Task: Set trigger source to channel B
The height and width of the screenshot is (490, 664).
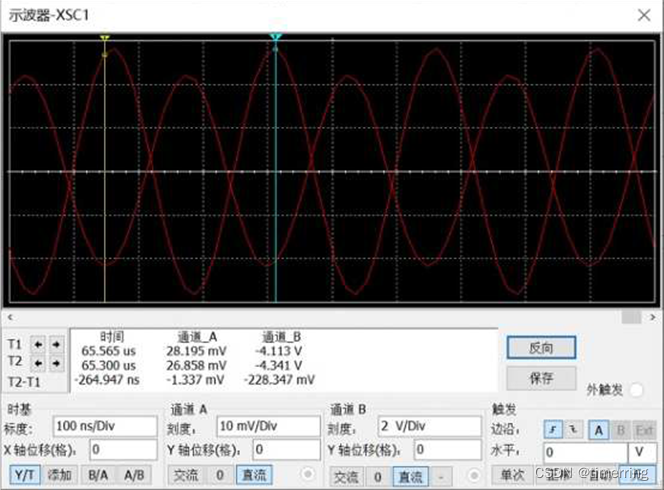Action: point(621,430)
